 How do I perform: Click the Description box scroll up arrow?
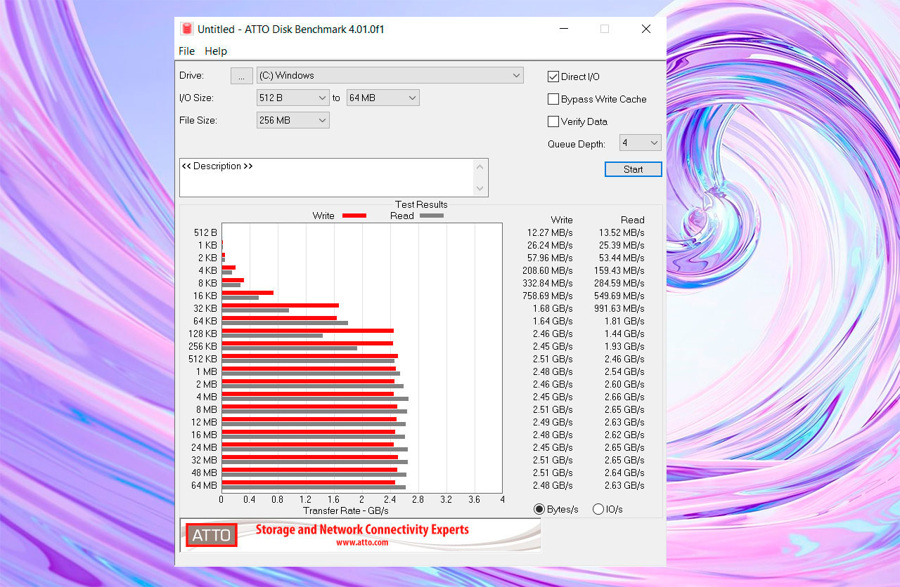coord(480,166)
